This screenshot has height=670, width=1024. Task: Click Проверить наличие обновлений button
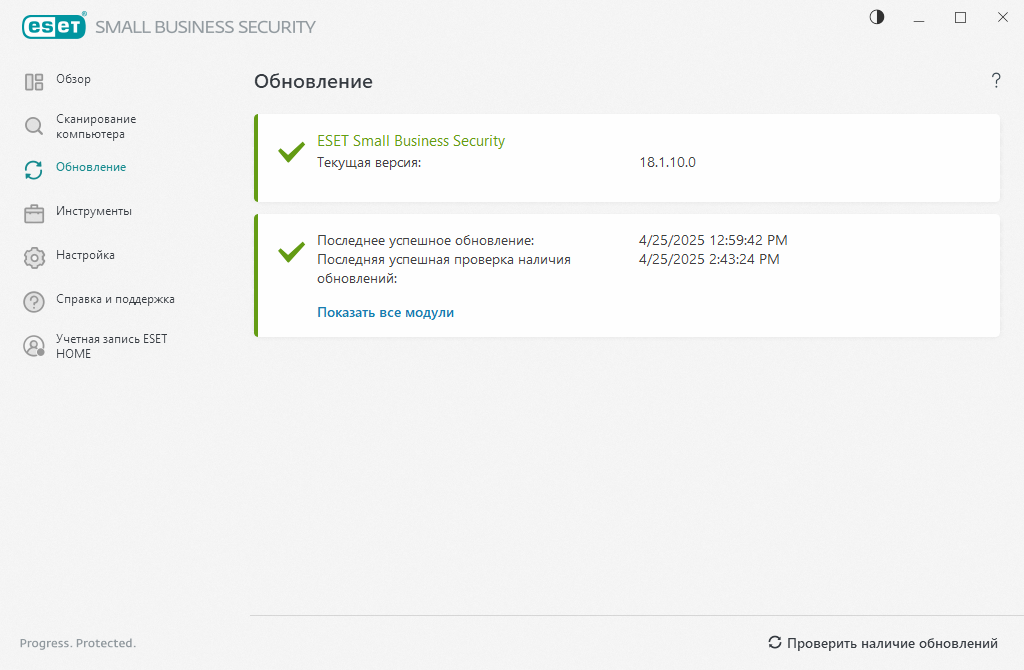(883, 643)
